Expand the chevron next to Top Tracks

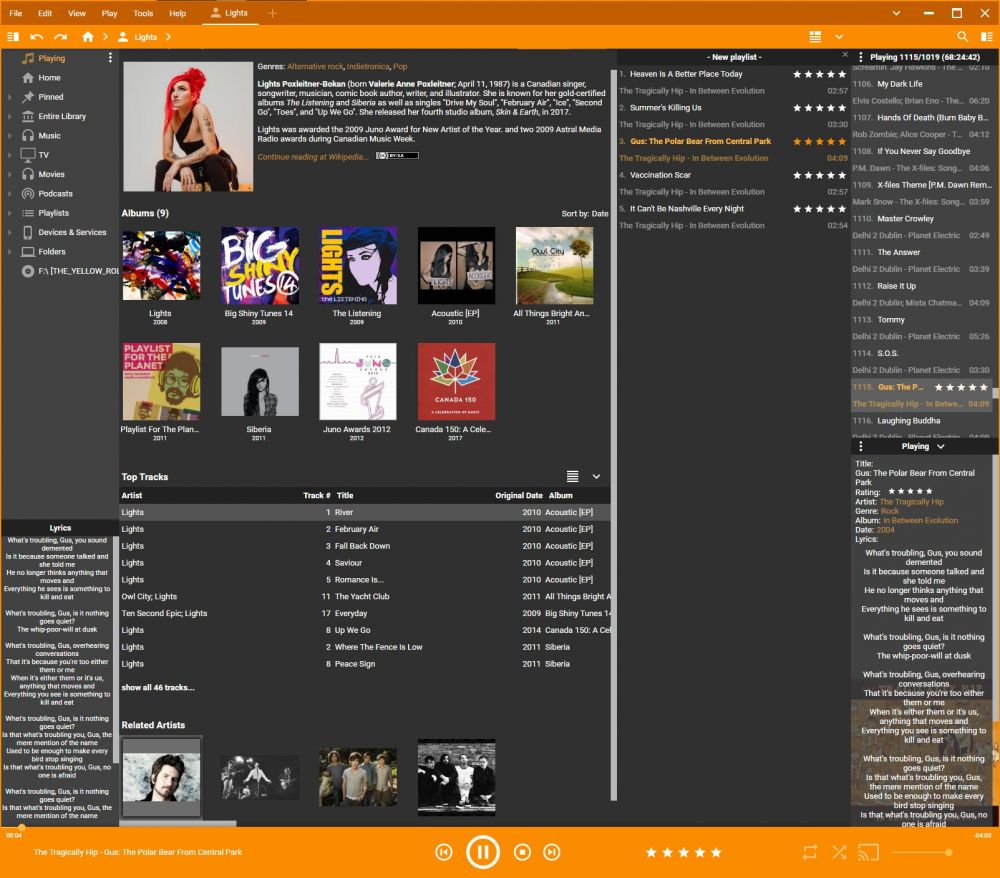[x=596, y=476]
